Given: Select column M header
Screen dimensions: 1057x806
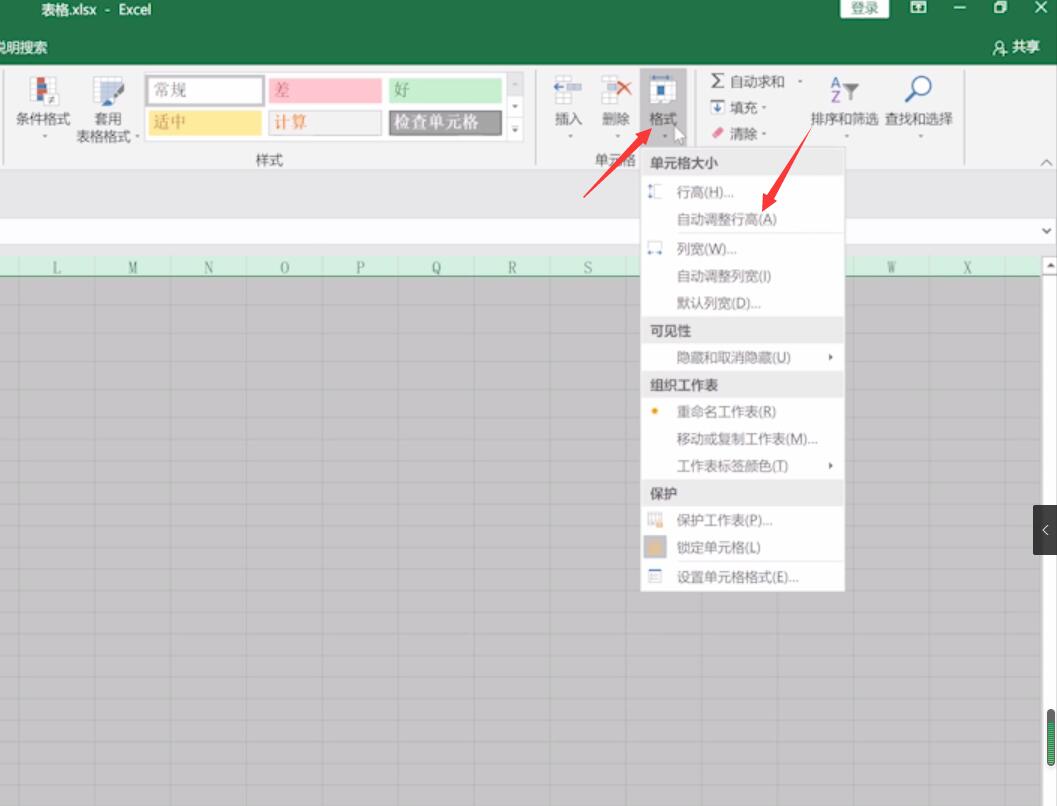Looking at the screenshot, I should 133,268.
